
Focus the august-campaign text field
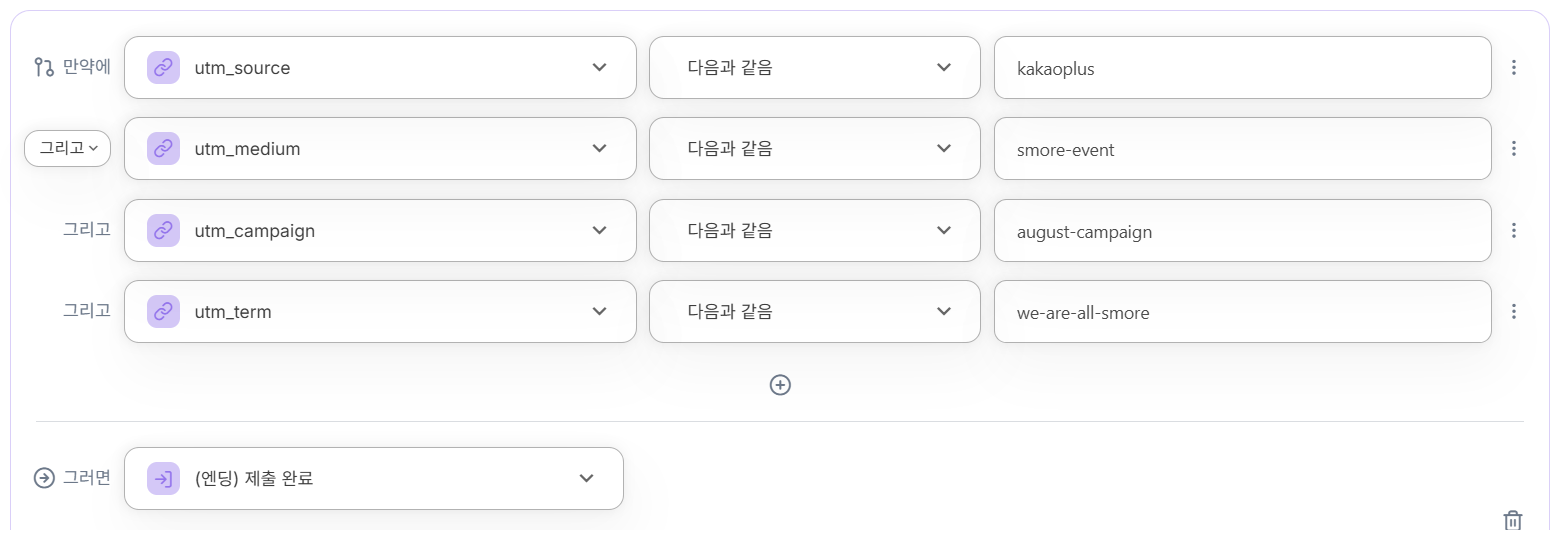1242,232
